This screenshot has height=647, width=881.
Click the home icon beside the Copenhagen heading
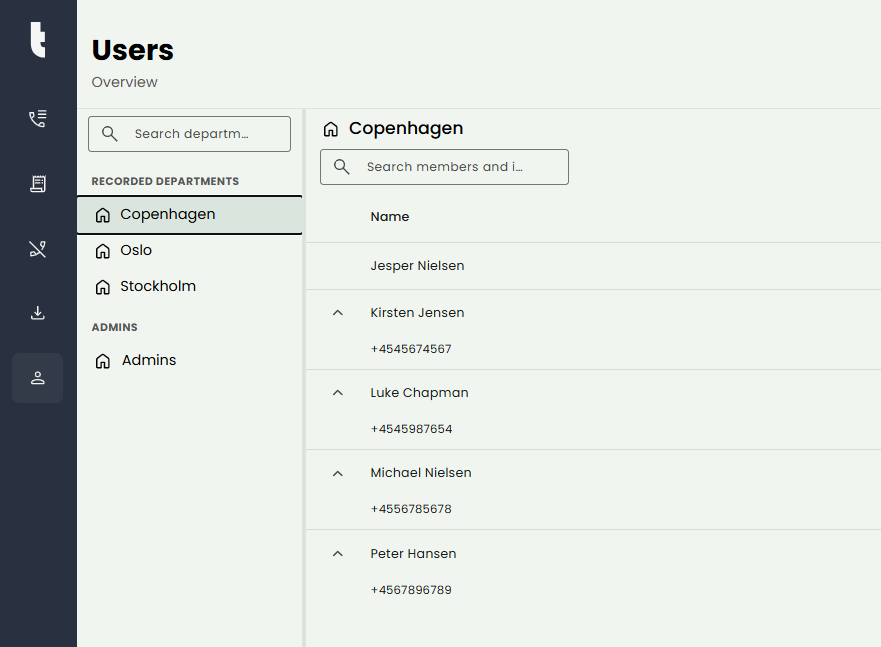click(x=330, y=129)
